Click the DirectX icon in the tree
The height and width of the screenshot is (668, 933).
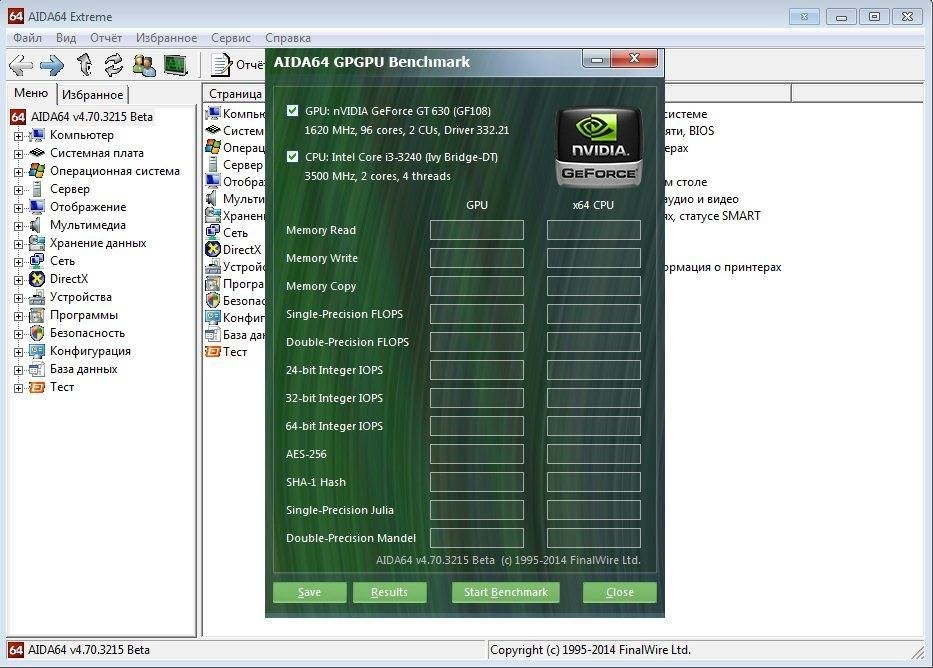point(36,279)
